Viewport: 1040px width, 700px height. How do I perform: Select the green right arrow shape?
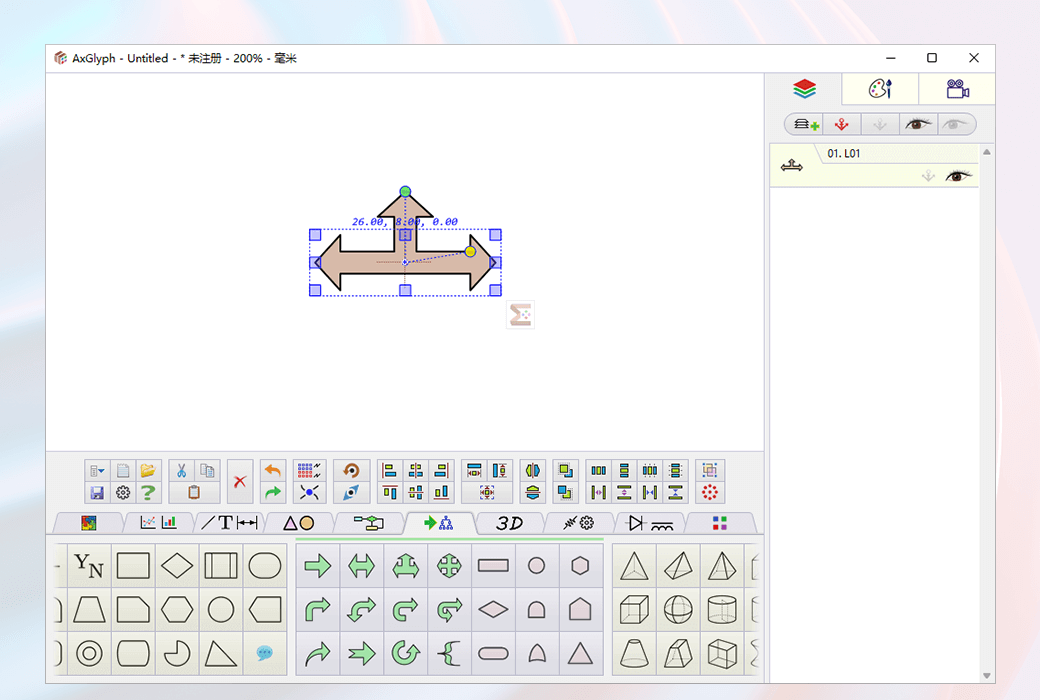pos(317,565)
